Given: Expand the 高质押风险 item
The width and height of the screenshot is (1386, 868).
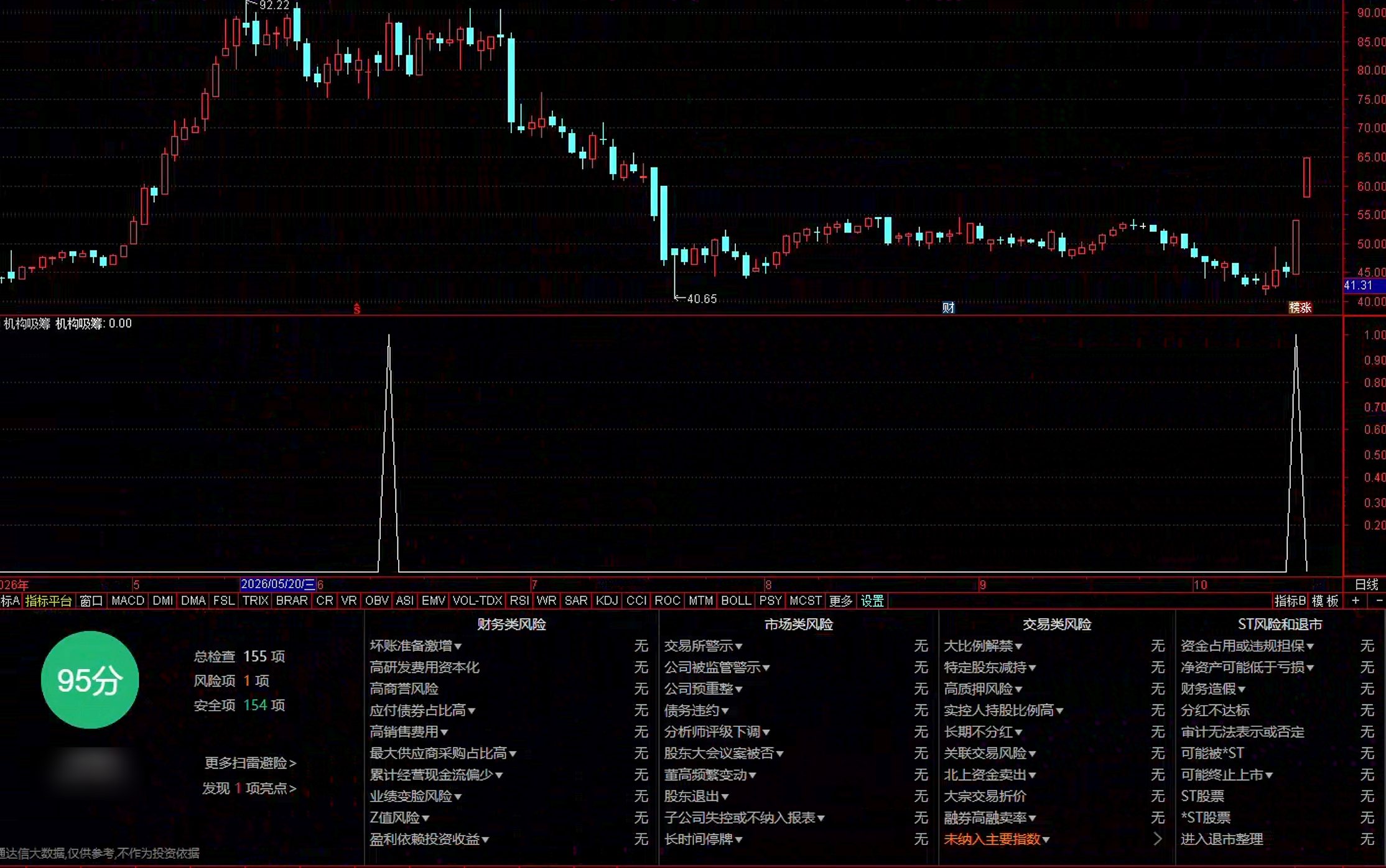Looking at the screenshot, I should (983, 689).
